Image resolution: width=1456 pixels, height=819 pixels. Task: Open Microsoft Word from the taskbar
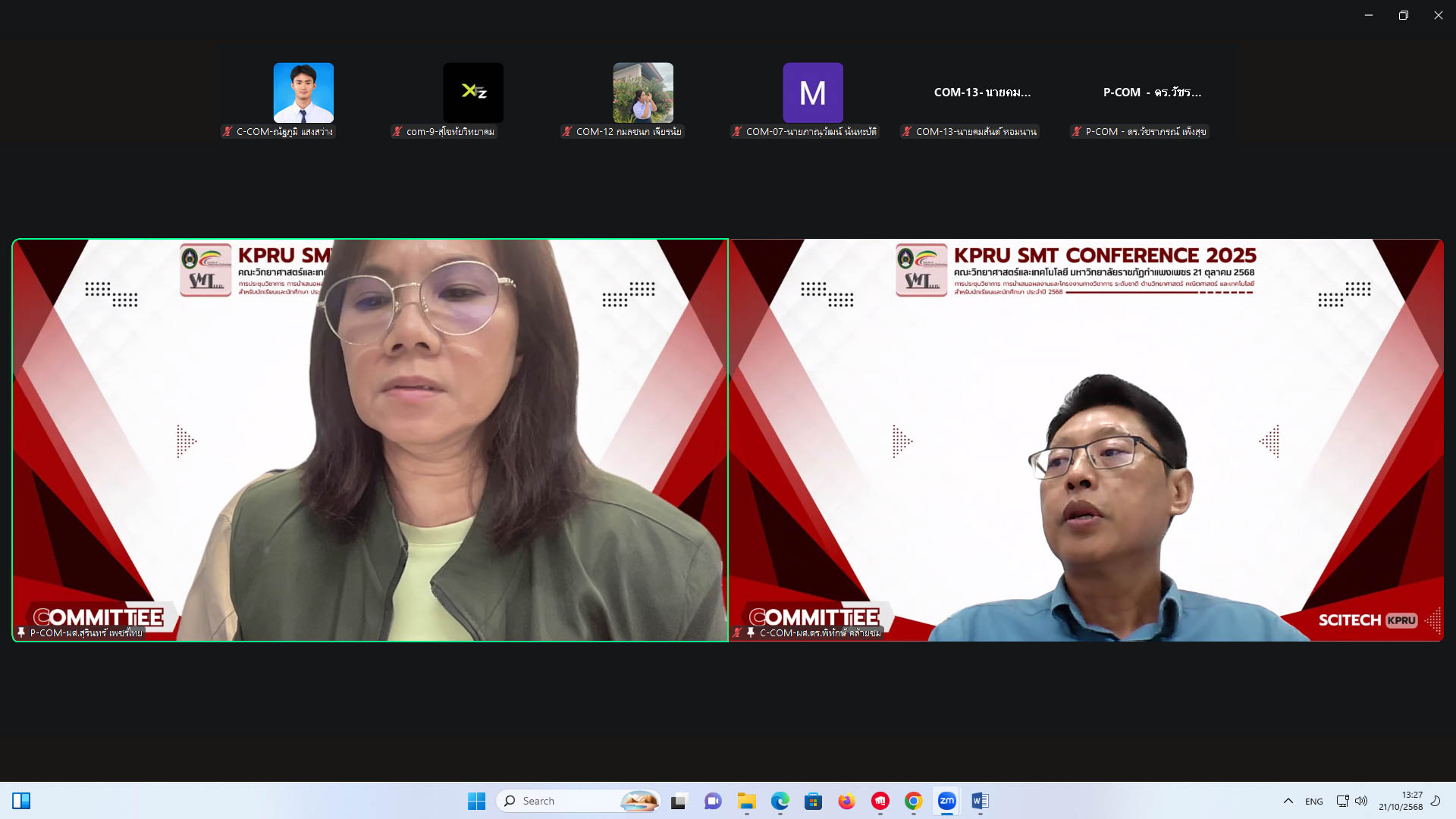(x=980, y=801)
